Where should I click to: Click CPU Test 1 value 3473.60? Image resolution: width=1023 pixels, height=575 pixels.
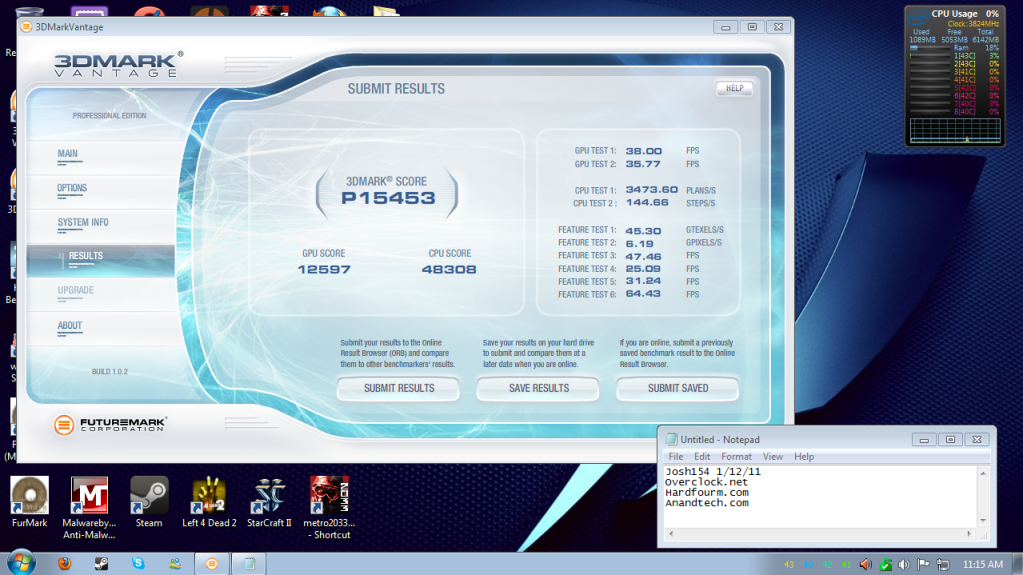(651, 190)
